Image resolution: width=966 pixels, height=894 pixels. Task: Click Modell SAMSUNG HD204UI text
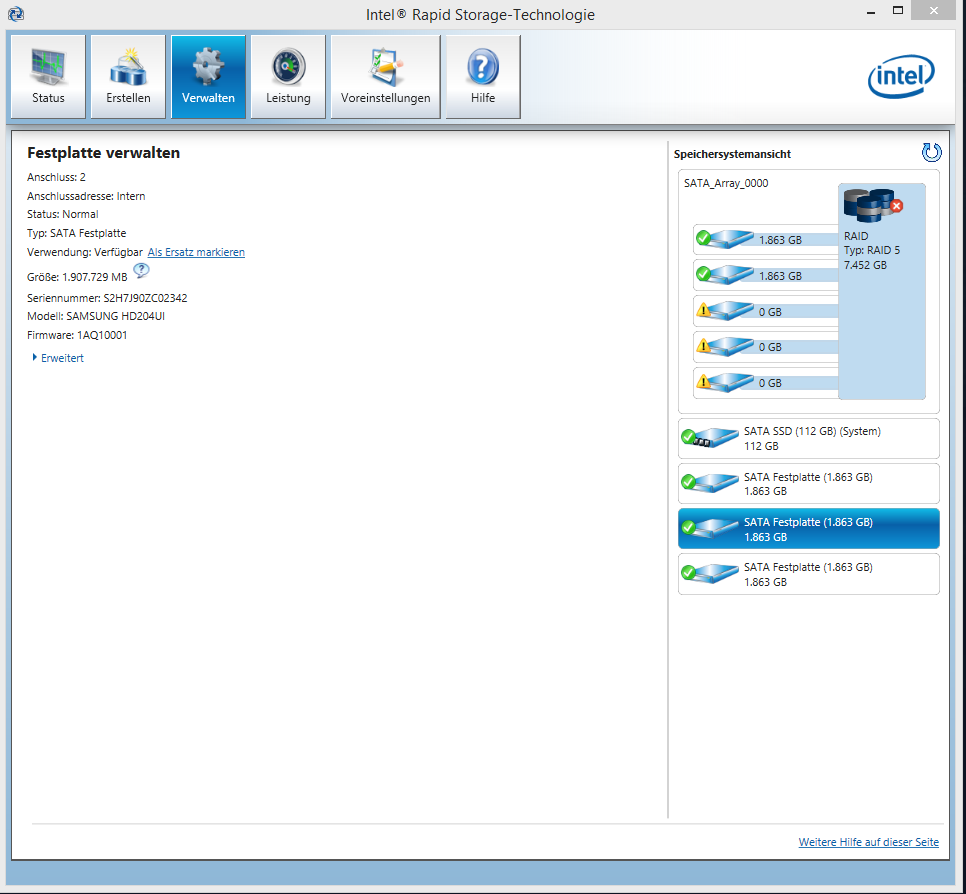(x=96, y=316)
